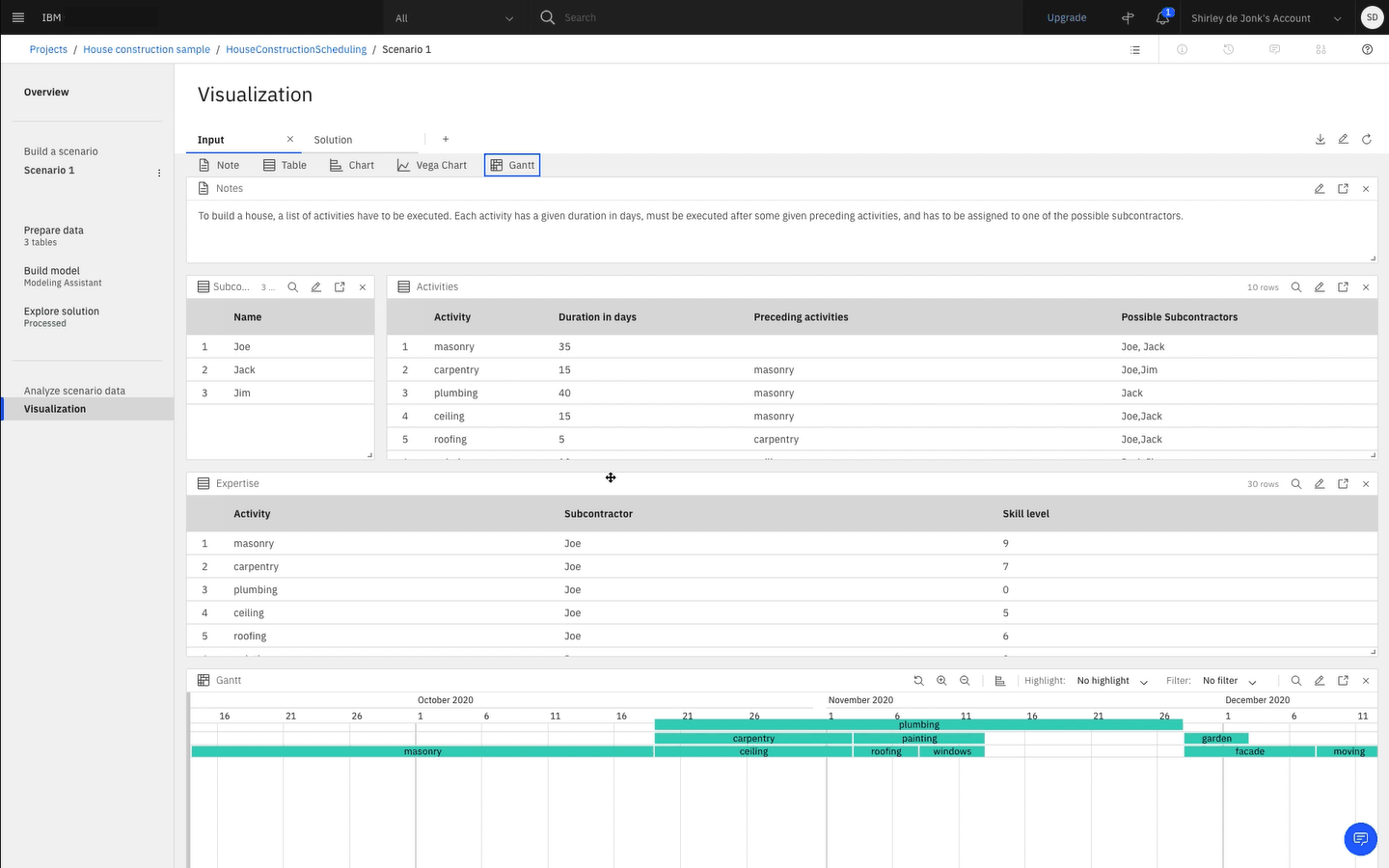
Task: Select the facade bar in Gantt
Action: (x=1249, y=751)
